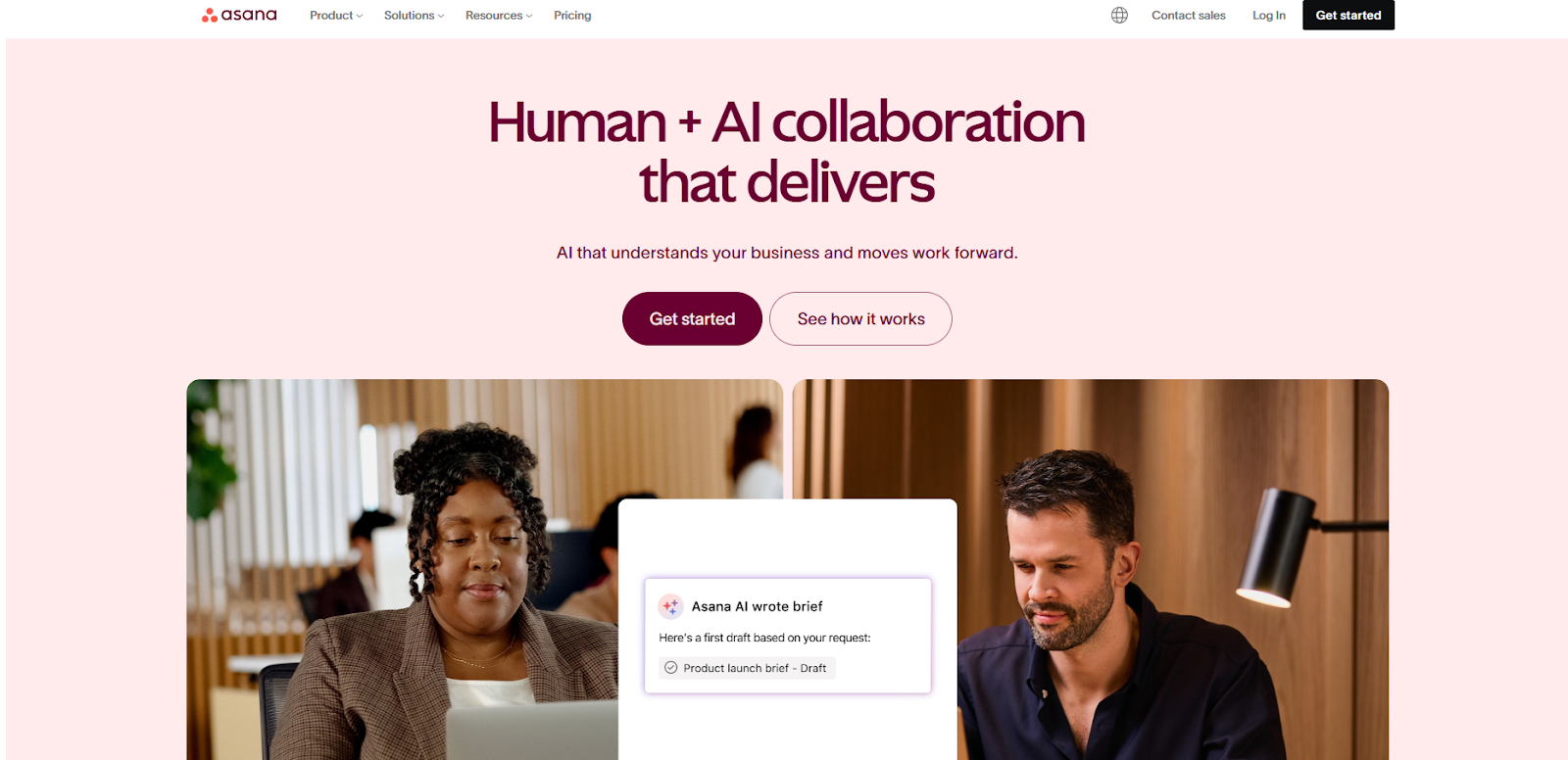The width and height of the screenshot is (1568, 760).
Task: Open the Resources navigation menu
Action: 499,16
